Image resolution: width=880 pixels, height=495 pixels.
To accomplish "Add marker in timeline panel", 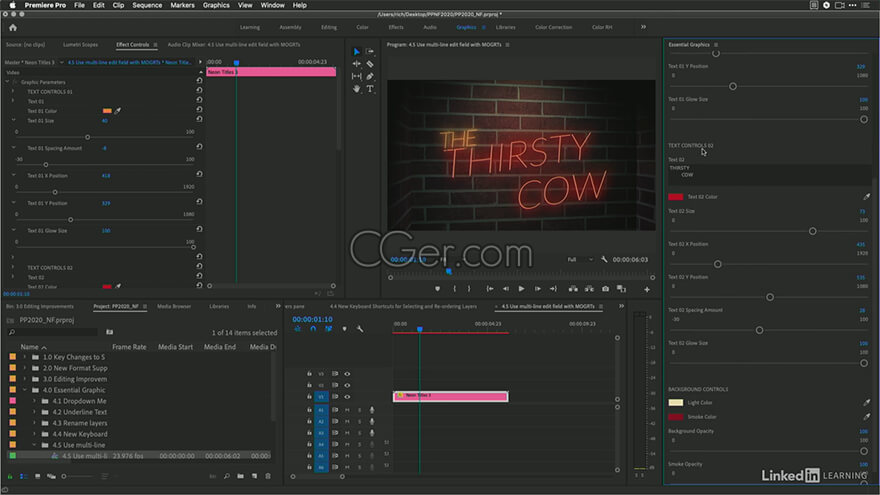I will pos(344,329).
